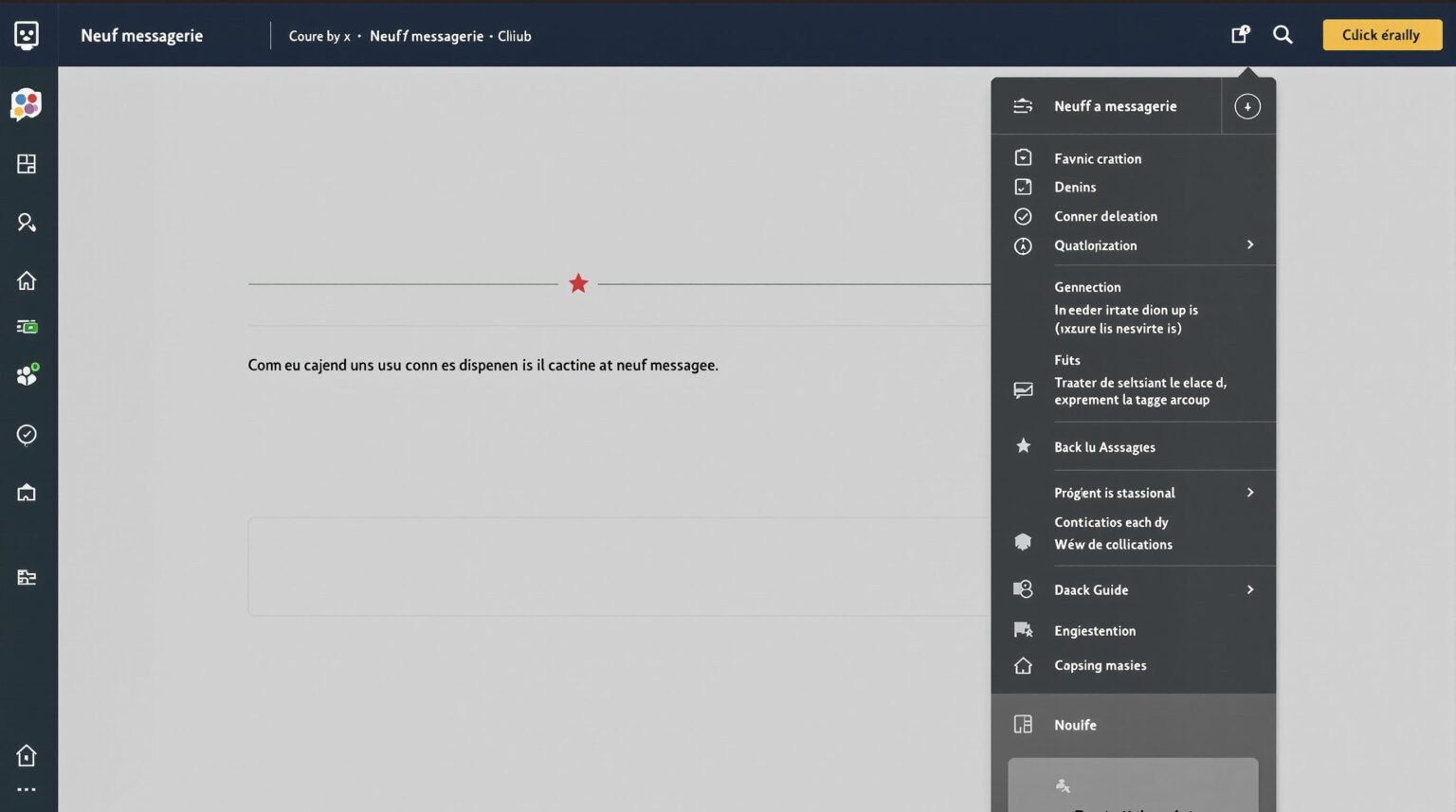Viewport: 1456px width, 812px height.
Task: Open the notification share icon in header
Action: coord(1240,35)
